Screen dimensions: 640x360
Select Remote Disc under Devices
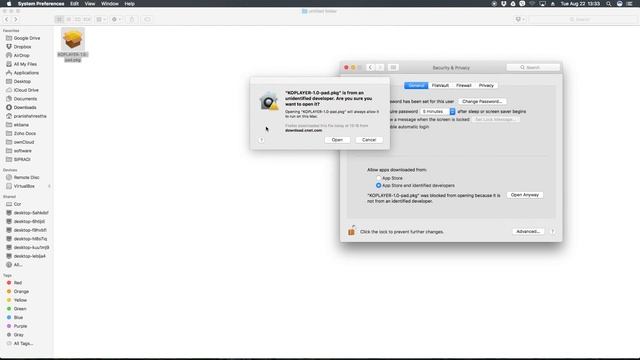pos(27,178)
